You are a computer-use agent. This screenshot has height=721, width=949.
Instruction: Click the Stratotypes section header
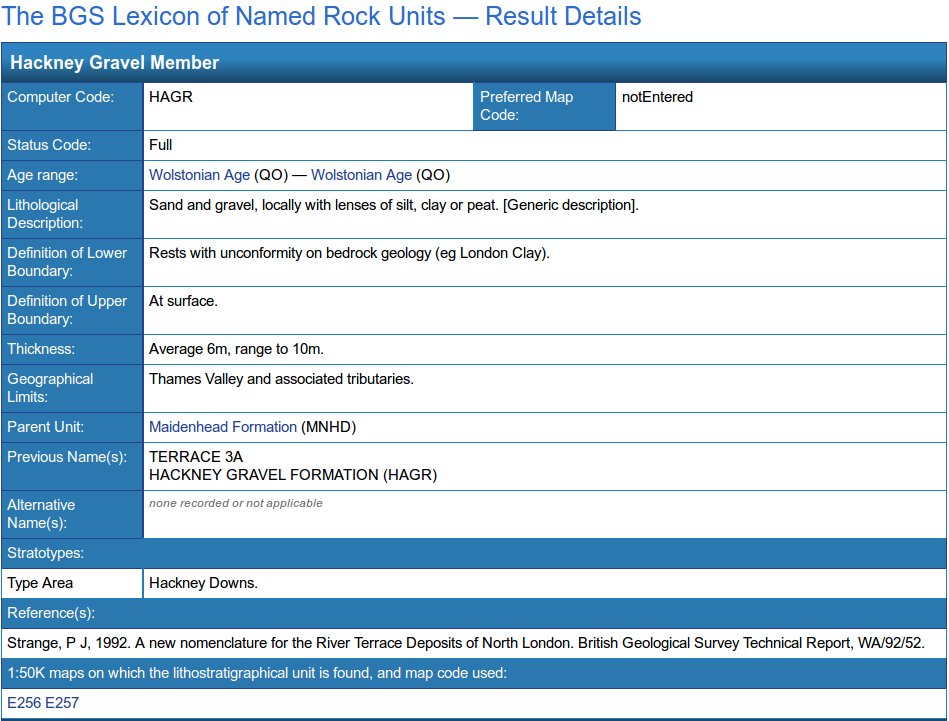(x=45, y=553)
